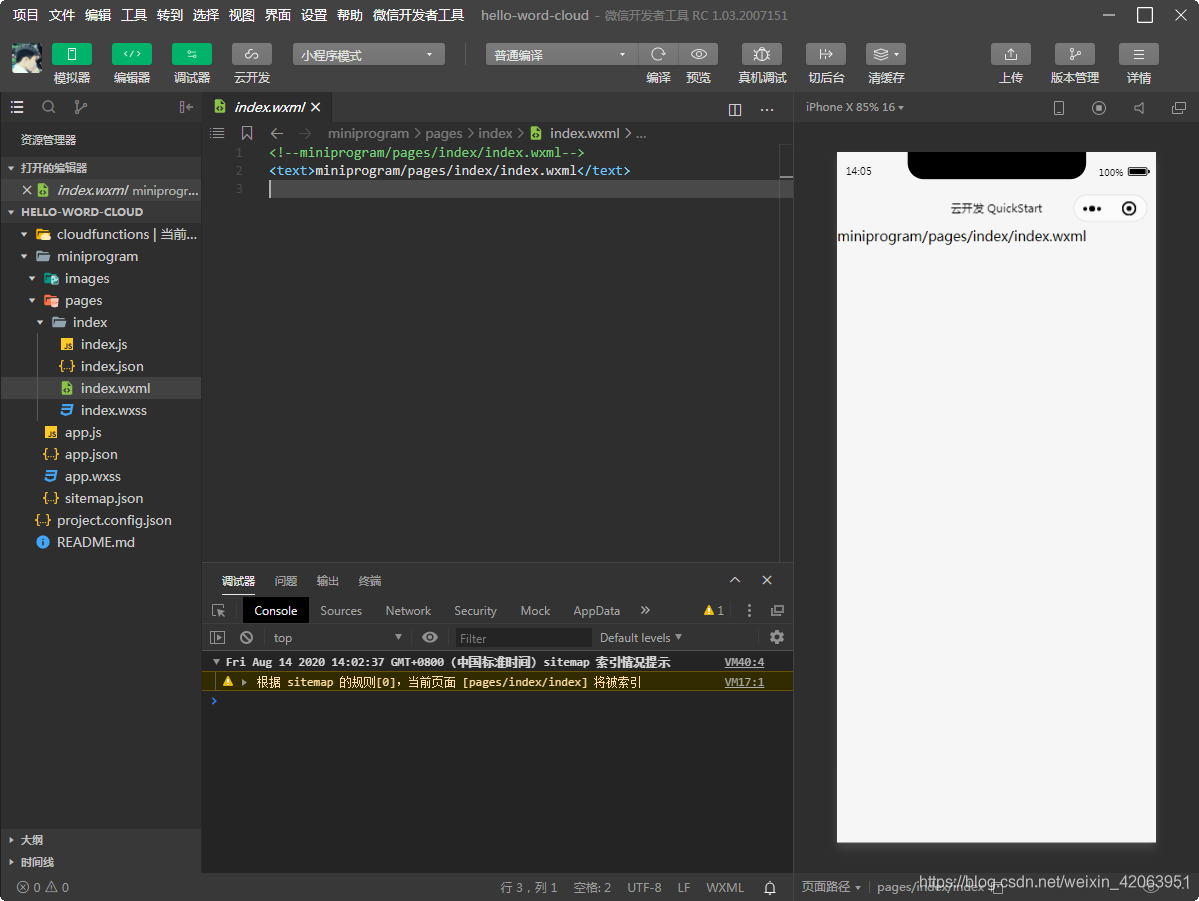Image resolution: width=1199 pixels, height=901 pixels.
Task: Open the 清缓存 clear cache dropdown
Action: tap(885, 54)
